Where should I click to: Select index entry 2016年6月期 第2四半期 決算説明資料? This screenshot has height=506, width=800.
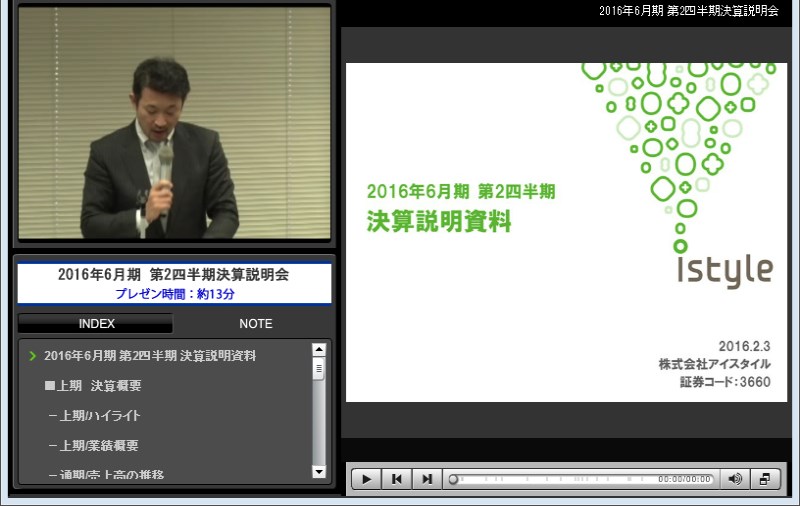tap(150, 356)
